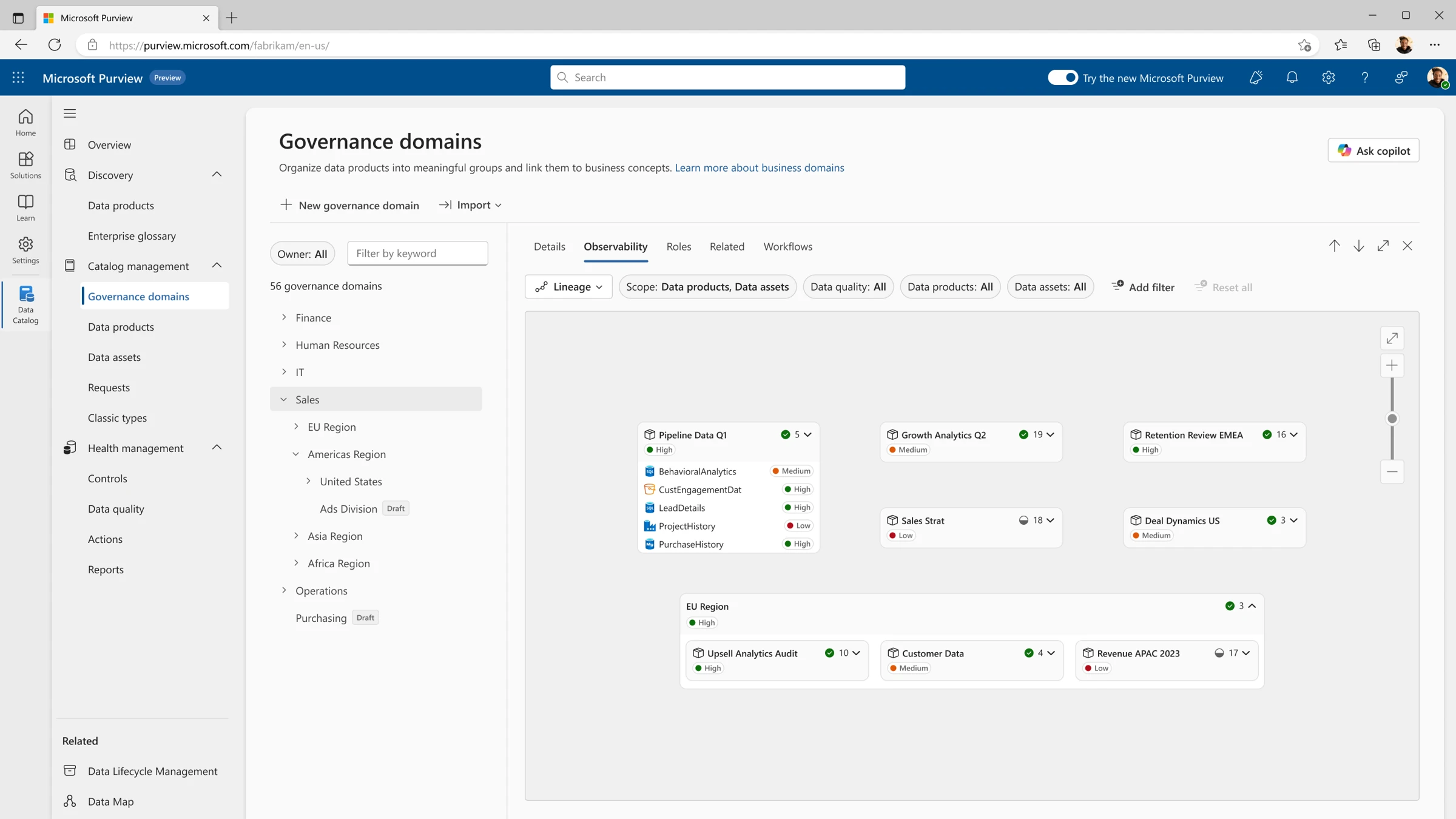Collapse the Americas Region node
Viewport: 1456px width, 819px height.
coord(296,454)
